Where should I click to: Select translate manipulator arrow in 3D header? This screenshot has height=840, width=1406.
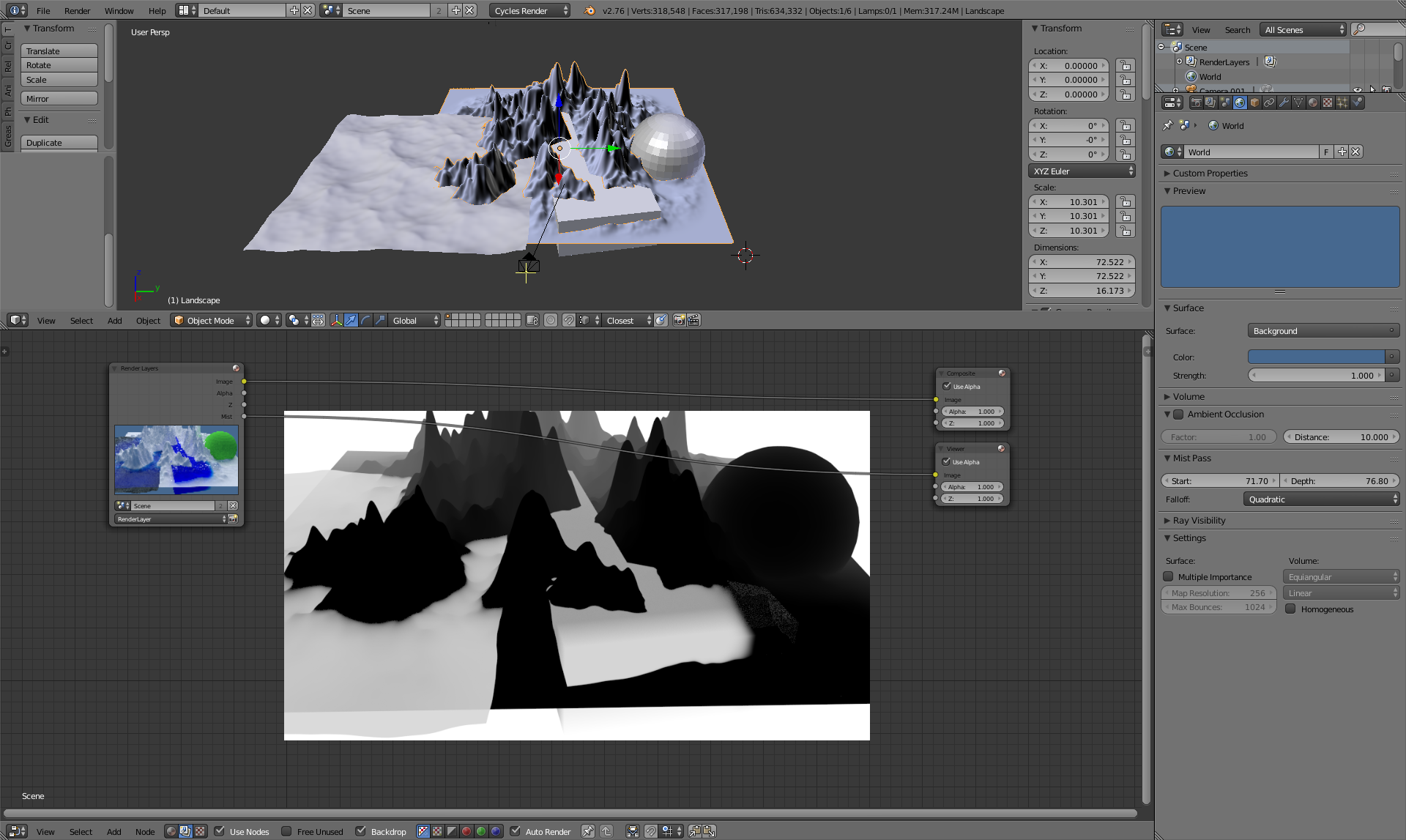351,320
